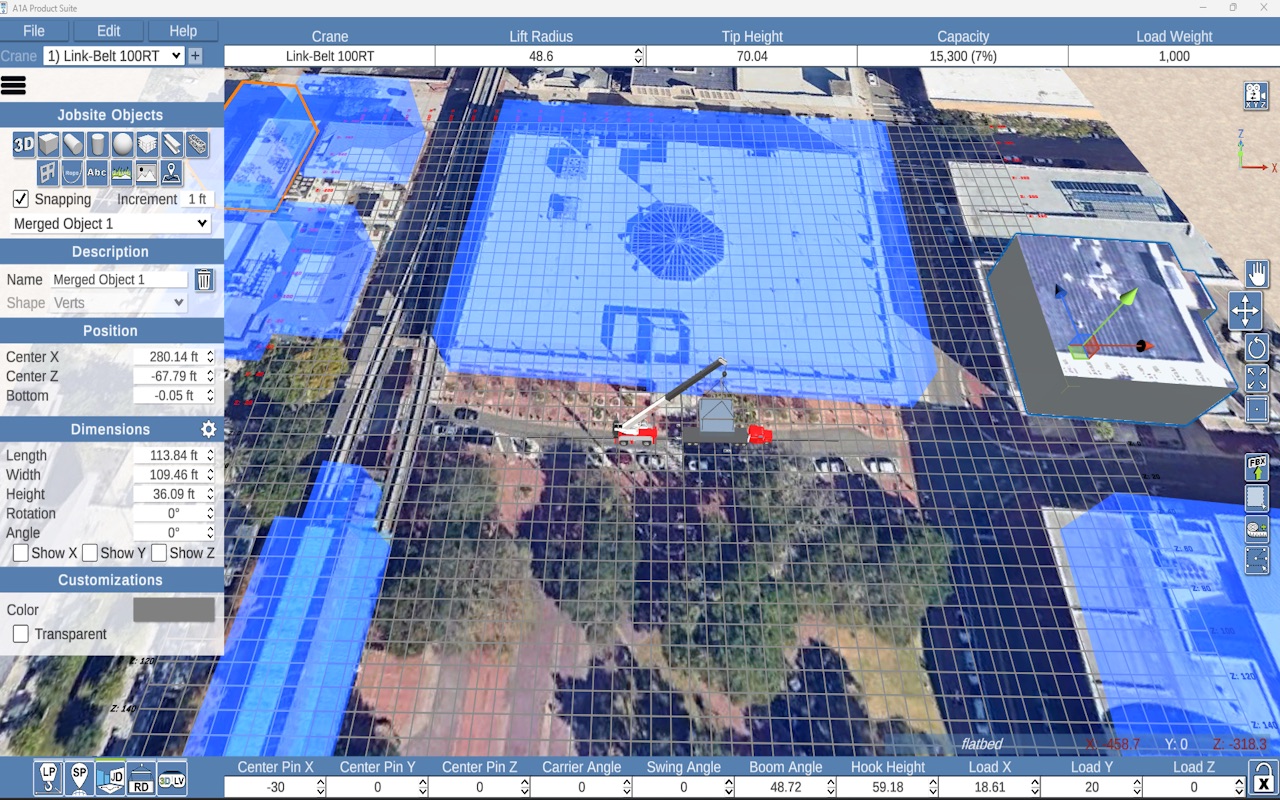Open the SP site plan view
1280x800 pixels.
coord(79,777)
